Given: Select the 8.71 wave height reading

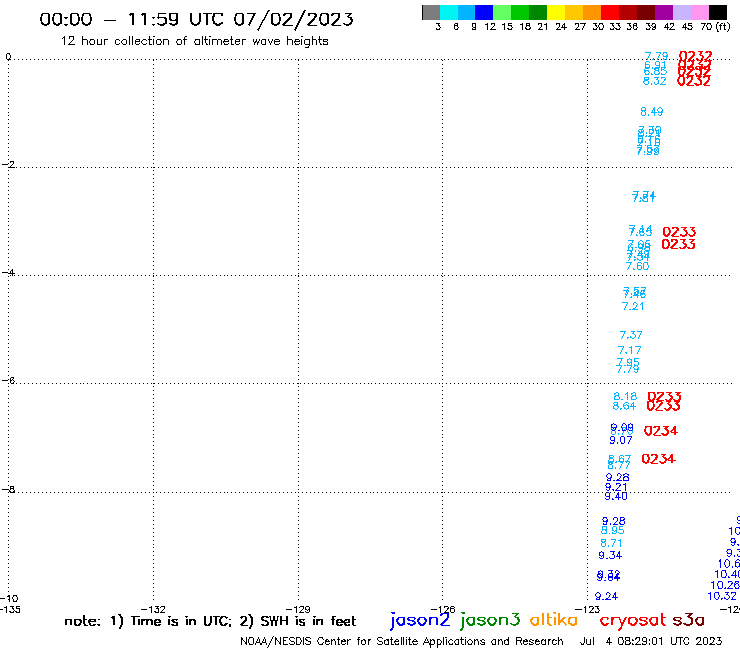Looking at the screenshot, I should tap(611, 543).
